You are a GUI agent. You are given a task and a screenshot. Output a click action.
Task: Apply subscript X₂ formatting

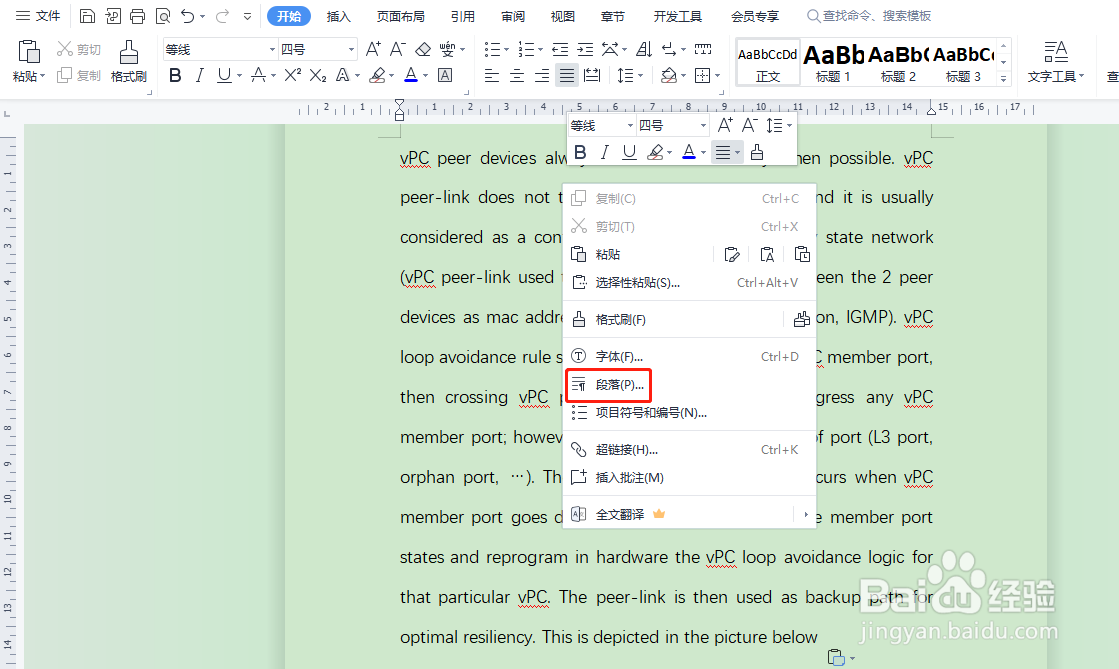pyautogui.click(x=318, y=75)
